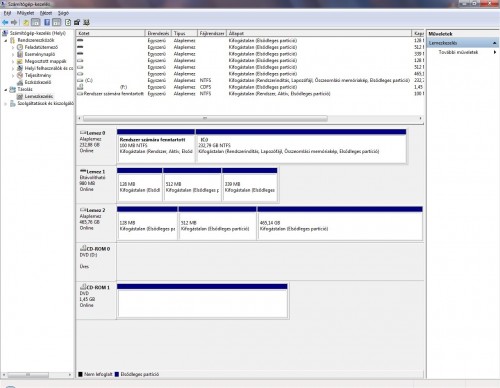Select Lemez 0 Rendszer számára fenntartott partition
Image resolution: width=500 pixels, height=388 pixels.
pos(156,146)
